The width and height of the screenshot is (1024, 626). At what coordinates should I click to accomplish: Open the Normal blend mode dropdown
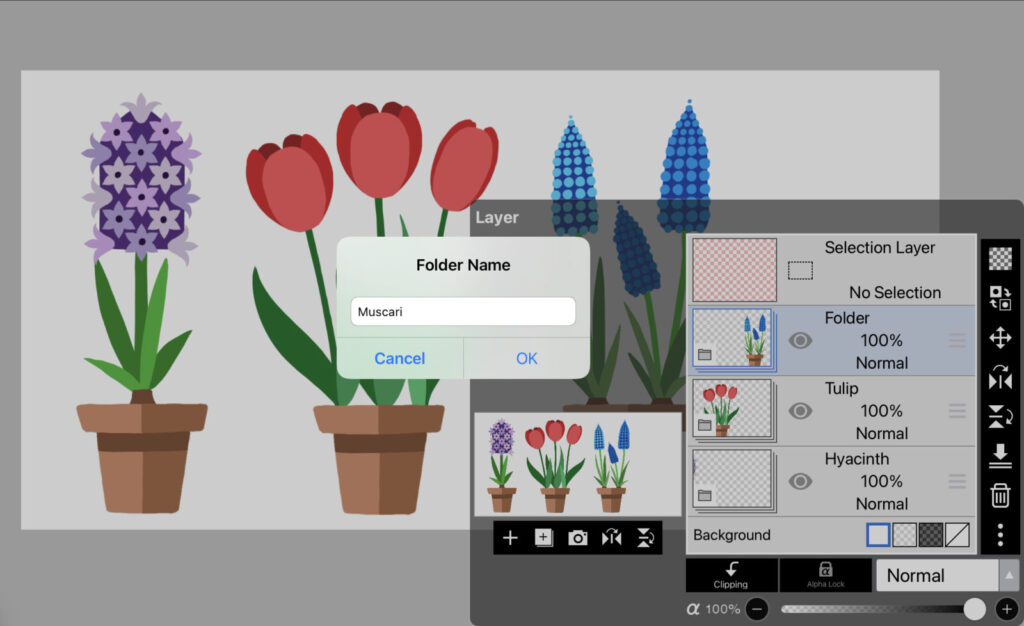pyautogui.click(x=945, y=575)
